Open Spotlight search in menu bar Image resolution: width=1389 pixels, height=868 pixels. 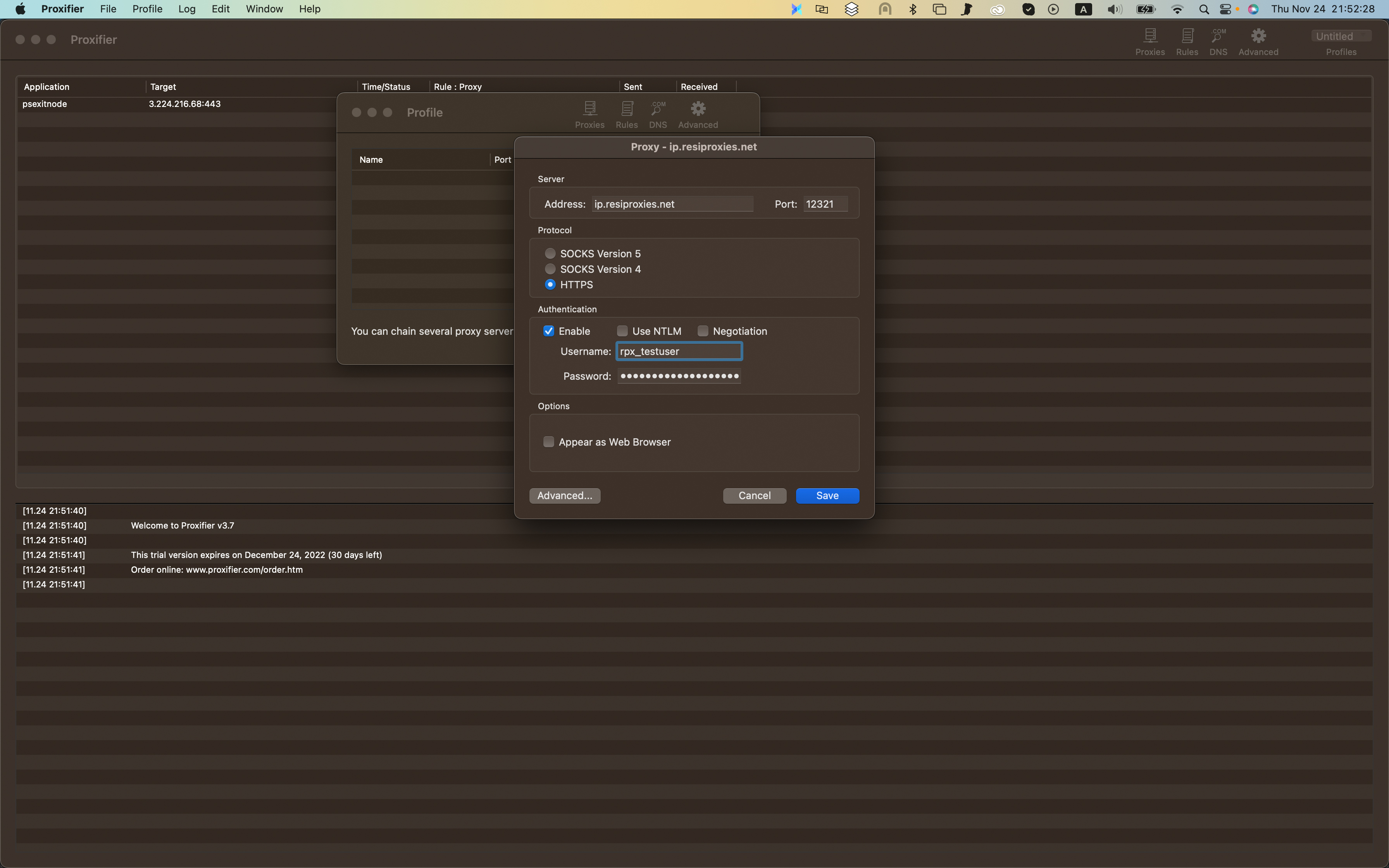tap(1204, 9)
